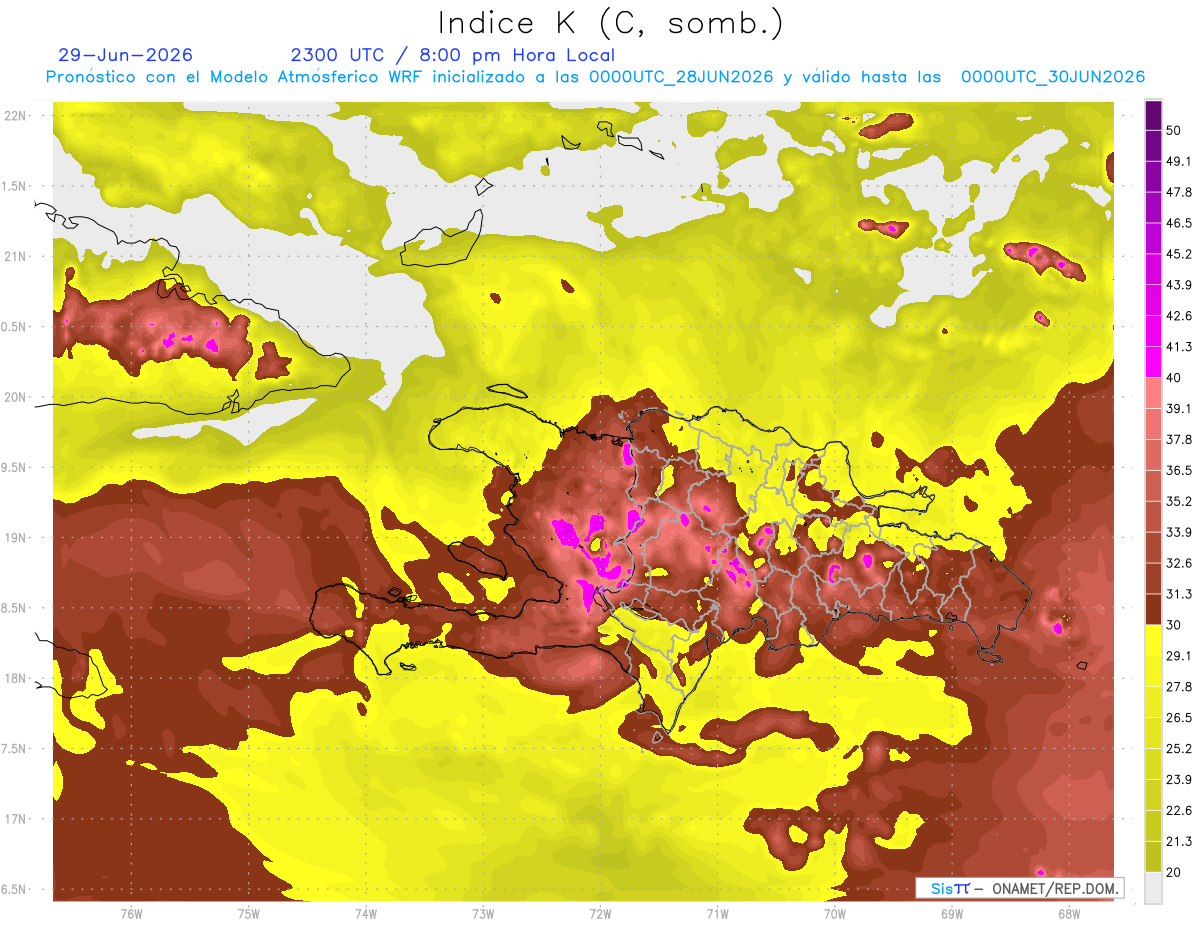Image resolution: width=1200 pixels, height=927 pixels.
Task: Click the "17N" latitude axis label
Action: 17,819
